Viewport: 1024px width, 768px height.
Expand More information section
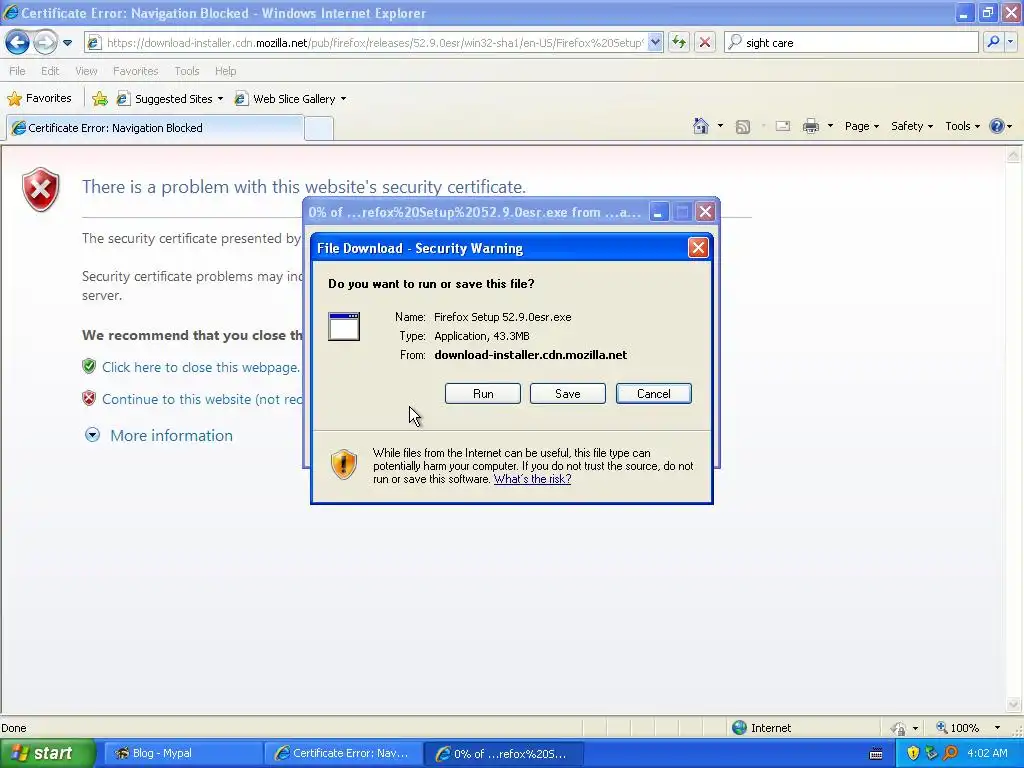[159, 436]
